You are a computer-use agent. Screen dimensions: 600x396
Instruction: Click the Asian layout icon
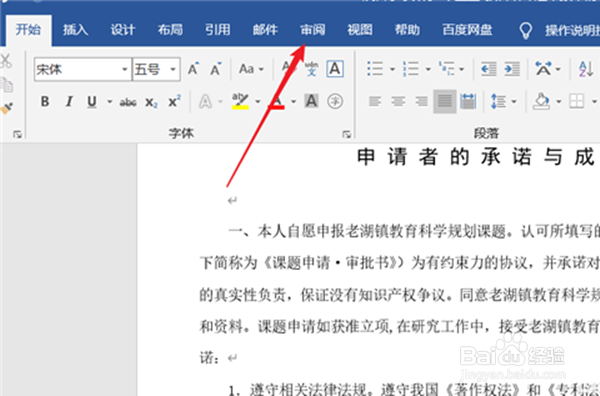tap(544, 69)
